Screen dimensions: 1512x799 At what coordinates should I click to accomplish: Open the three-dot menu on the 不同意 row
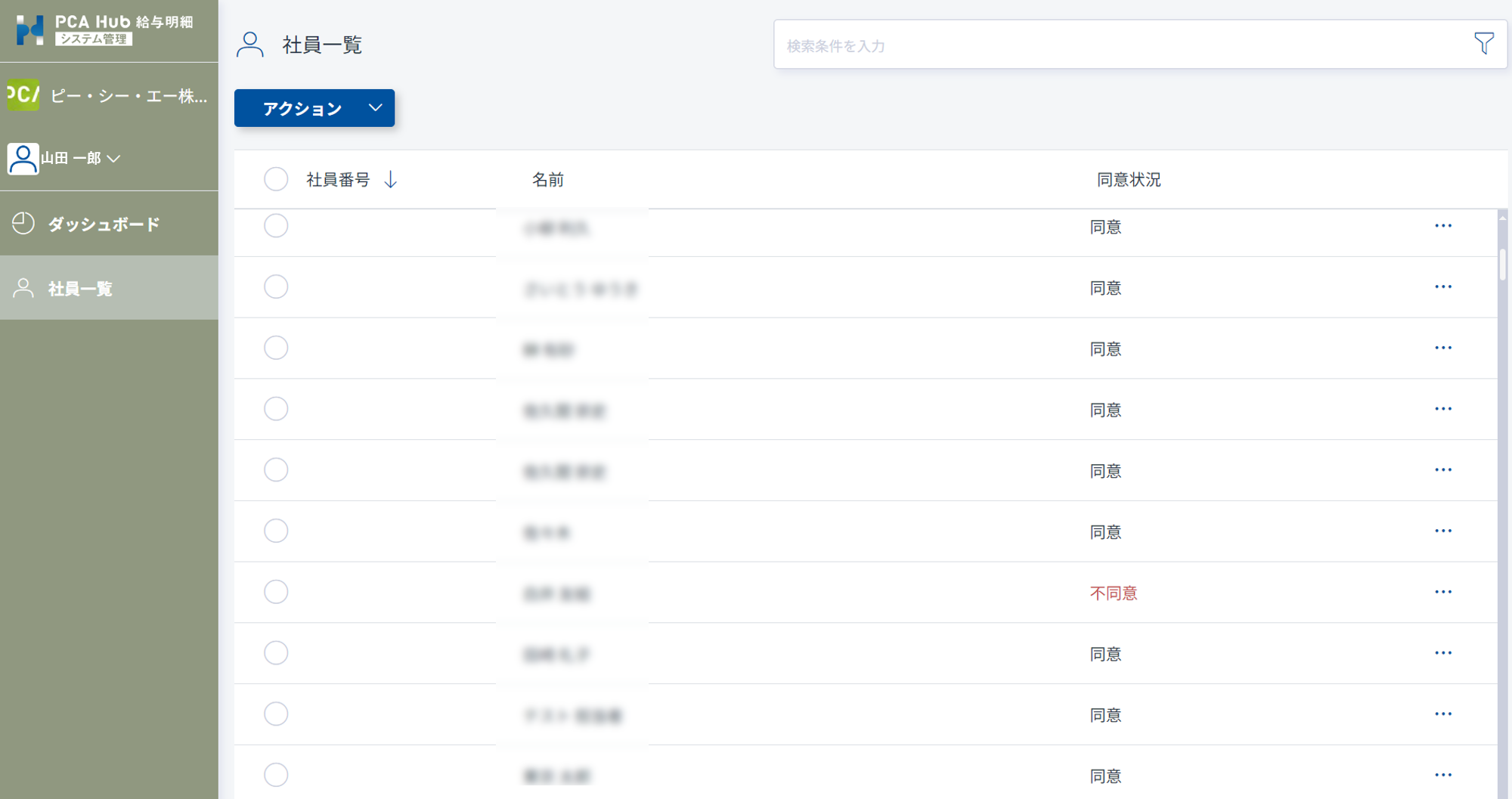coord(1443,592)
